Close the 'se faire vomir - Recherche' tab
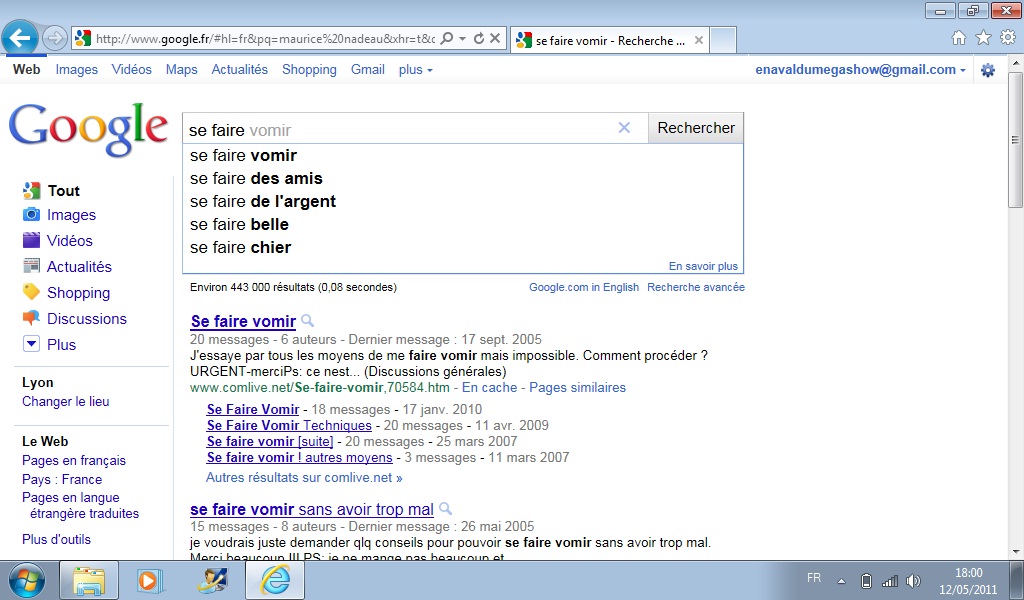 click(699, 40)
